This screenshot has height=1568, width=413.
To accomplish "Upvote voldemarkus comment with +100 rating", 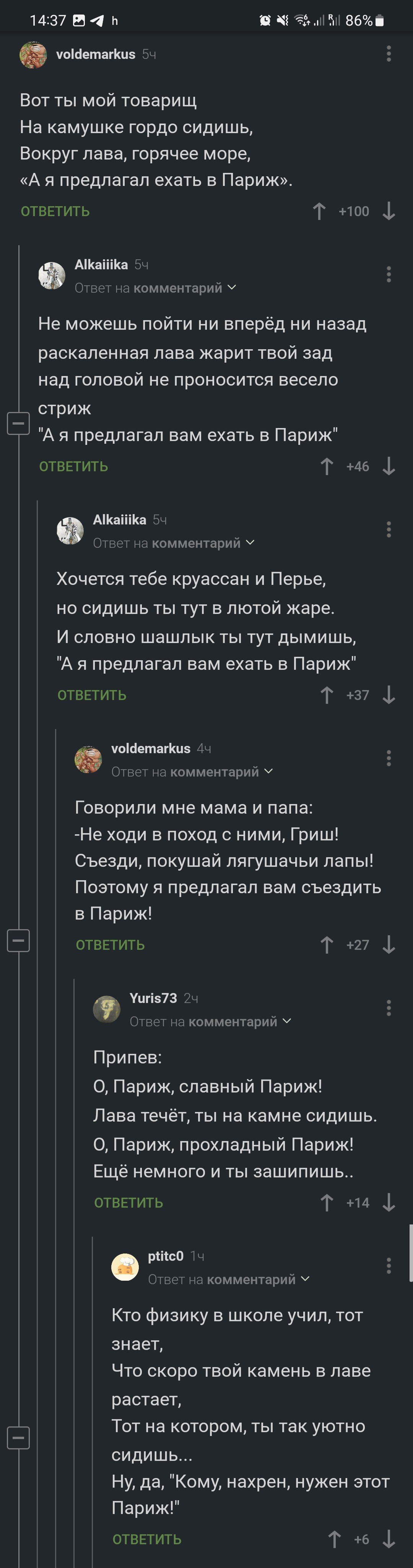I will [319, 211].
